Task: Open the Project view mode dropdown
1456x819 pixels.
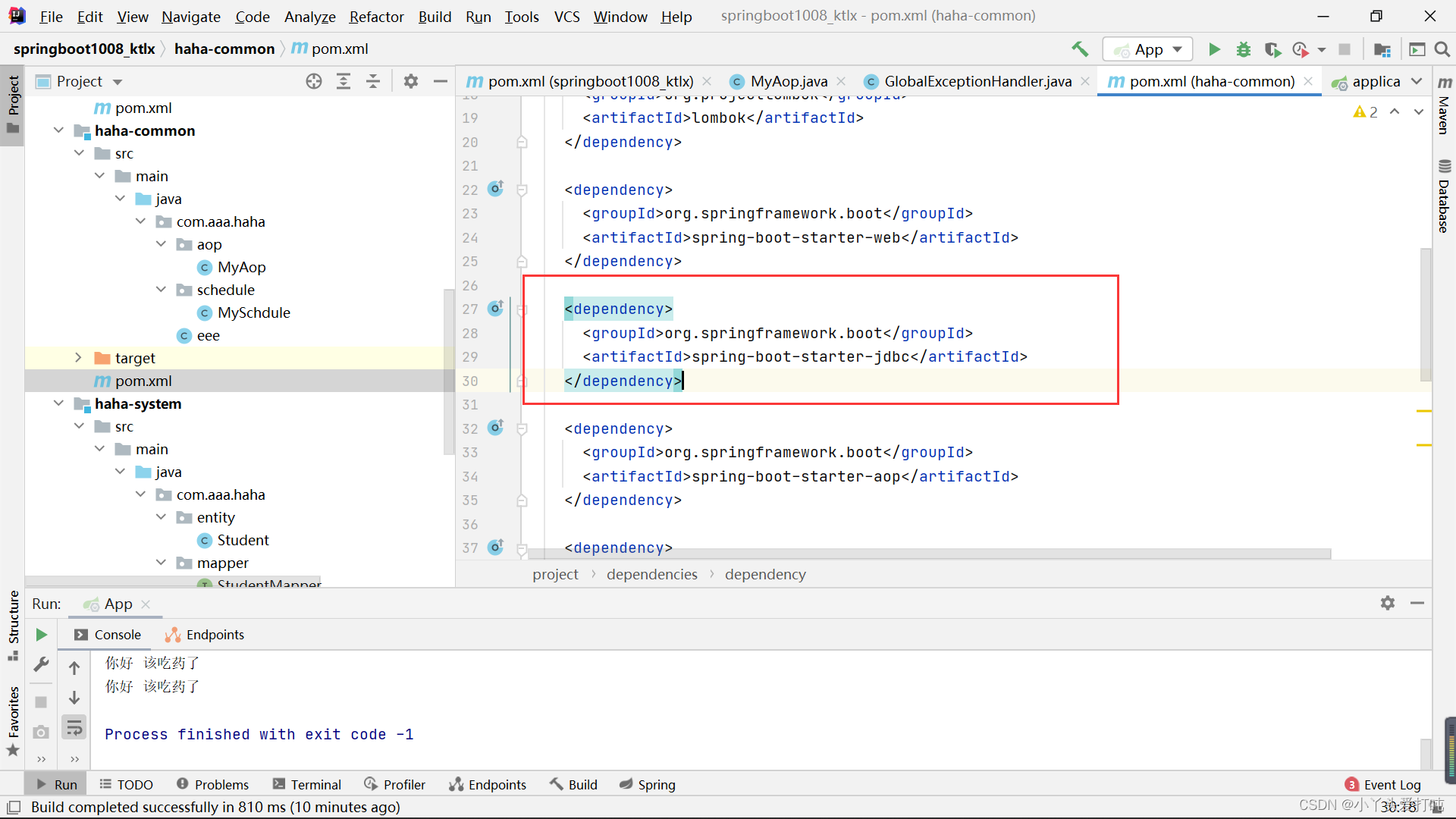Action: click(117, 82)
